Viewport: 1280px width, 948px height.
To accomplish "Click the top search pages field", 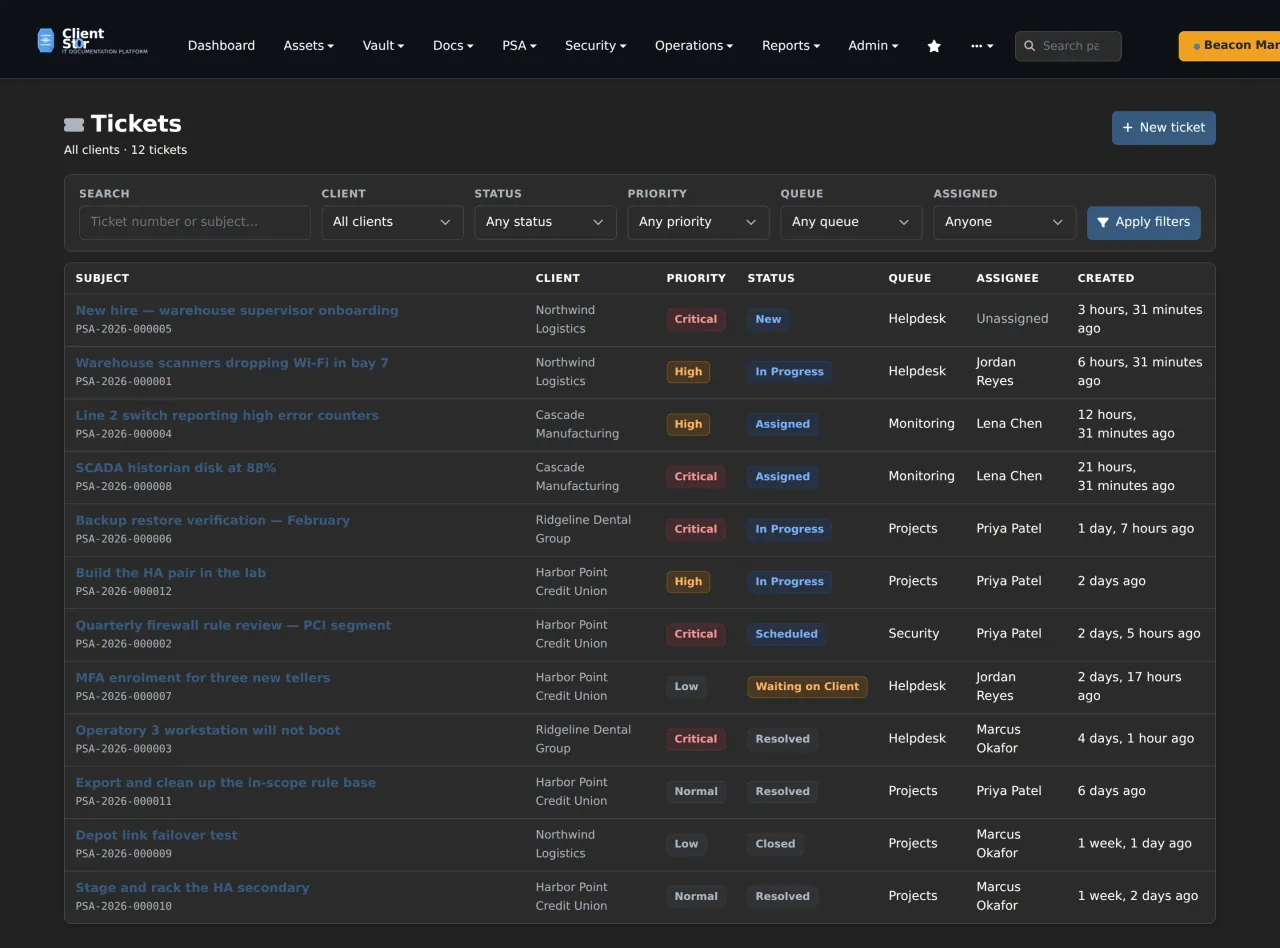I will tap(1068, 46).
